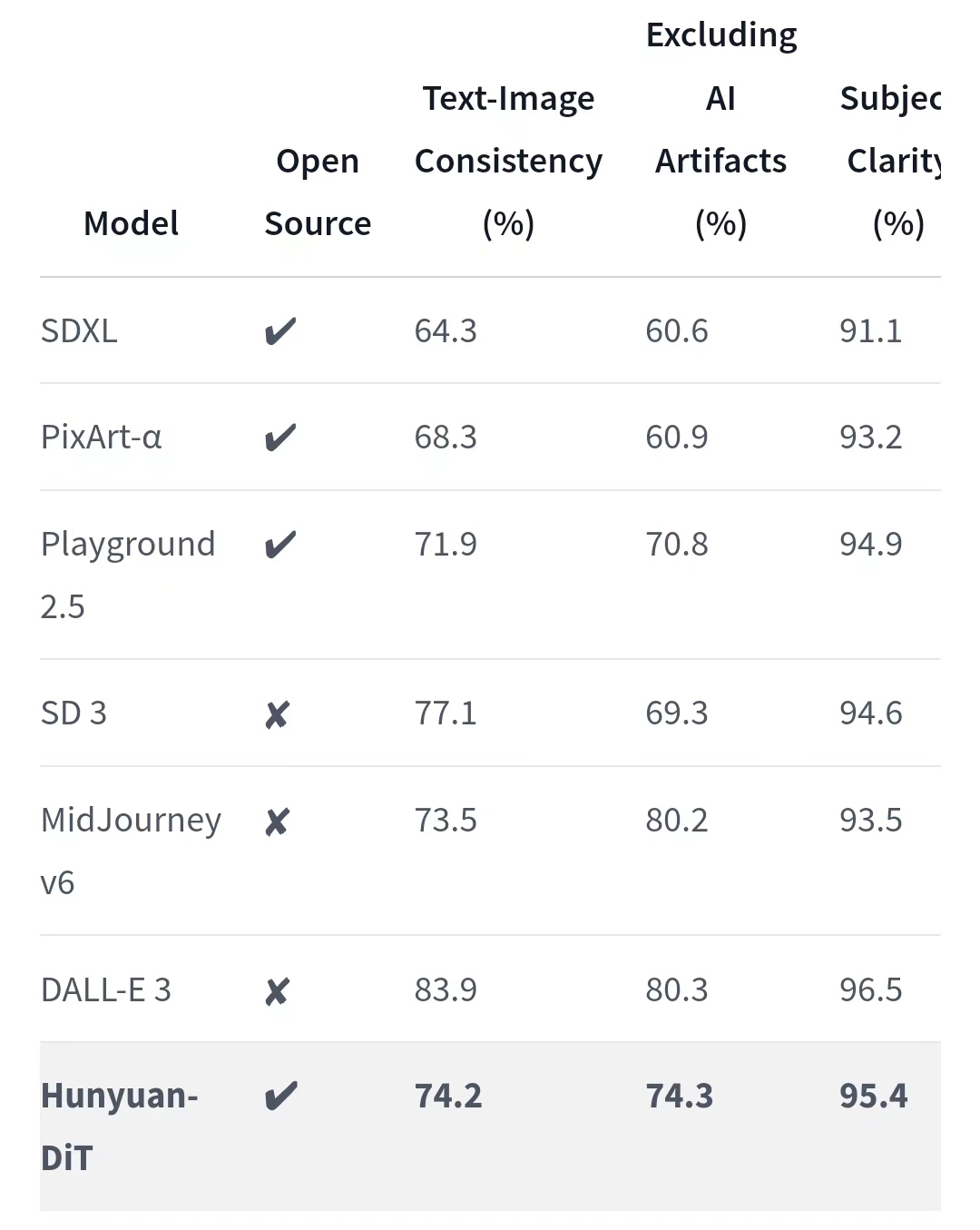Click the Subject Clarity column header
The image size is (980, 1230).
894,161
